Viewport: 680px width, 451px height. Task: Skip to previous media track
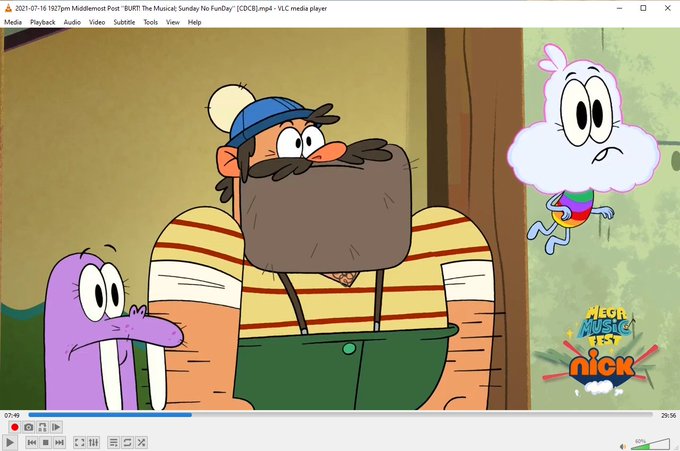[32, 442]
